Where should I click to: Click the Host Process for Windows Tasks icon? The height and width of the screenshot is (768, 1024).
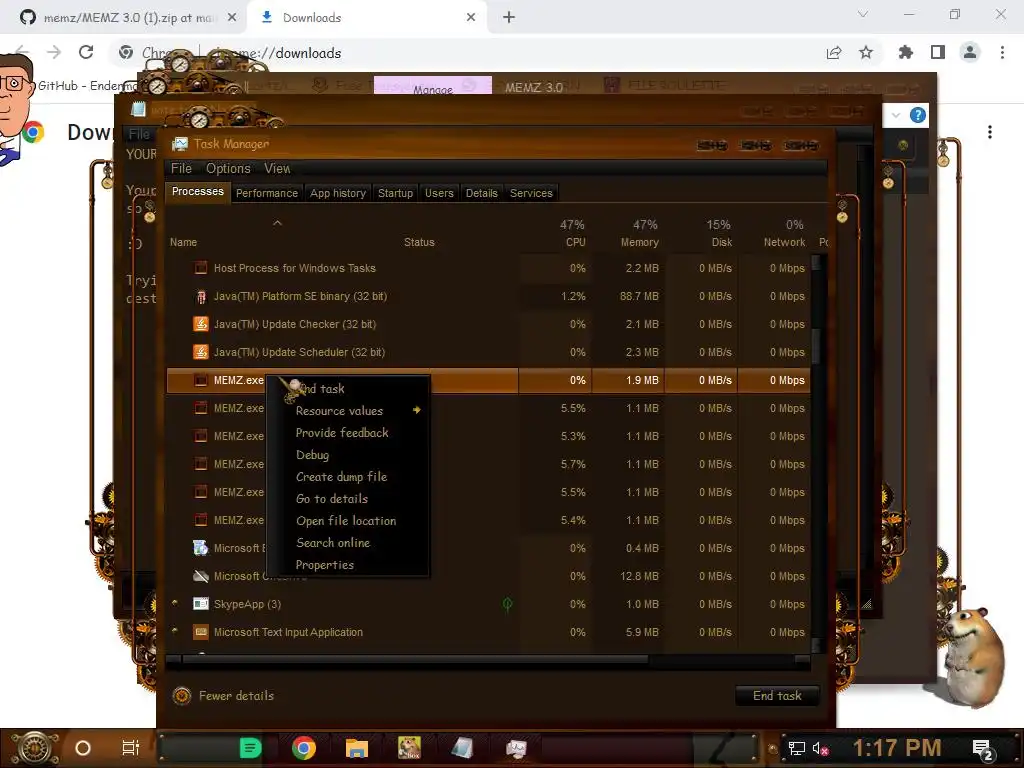point(200,268)
